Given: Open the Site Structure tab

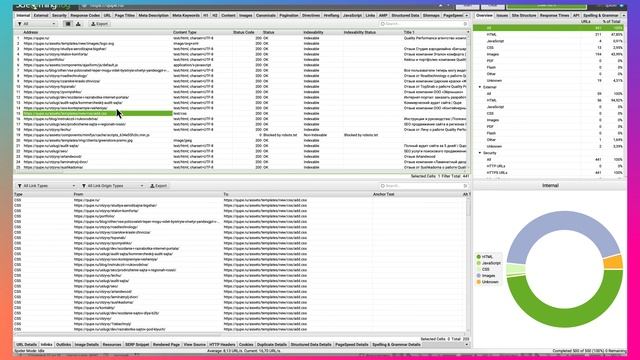Looking at the screenshot, I should tap(524, 15).
